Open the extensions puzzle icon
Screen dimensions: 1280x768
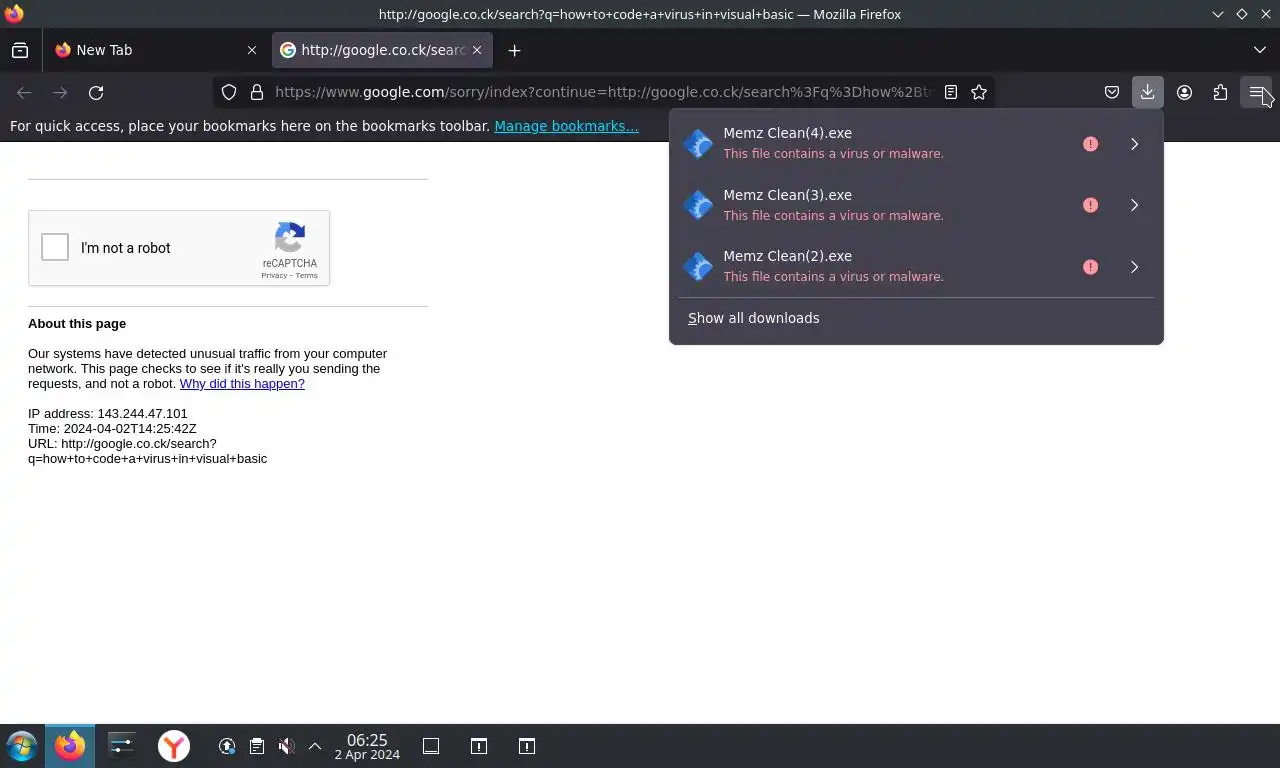(1220, 92)
